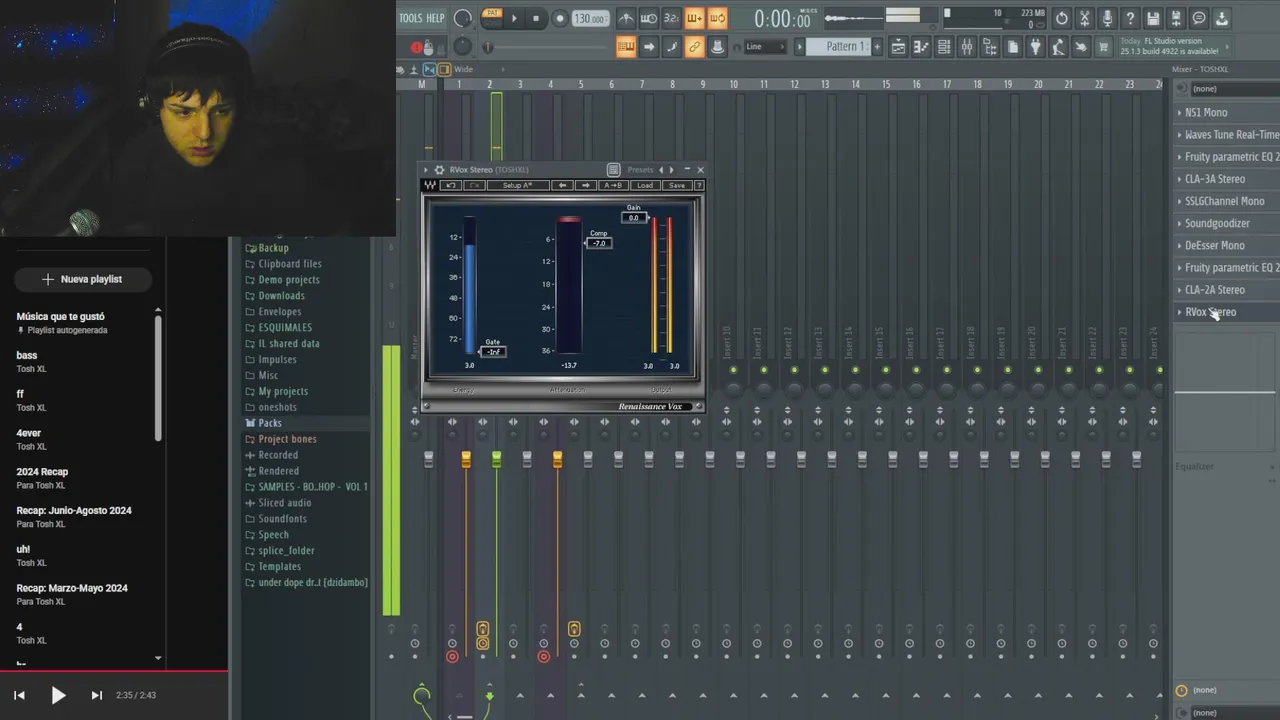
Task: Toggle the countdown before recording 3-2-1 icon
Action: click(x=672, y=18)
